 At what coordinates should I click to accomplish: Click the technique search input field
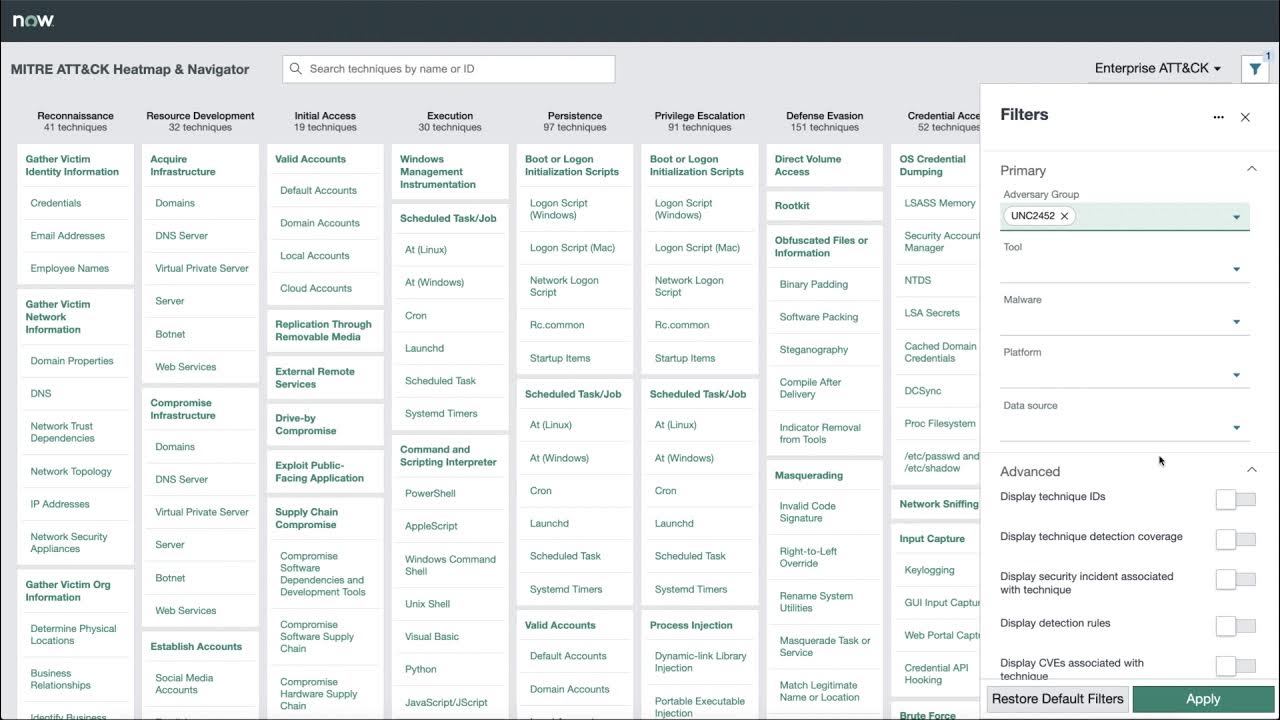[450, 68]
